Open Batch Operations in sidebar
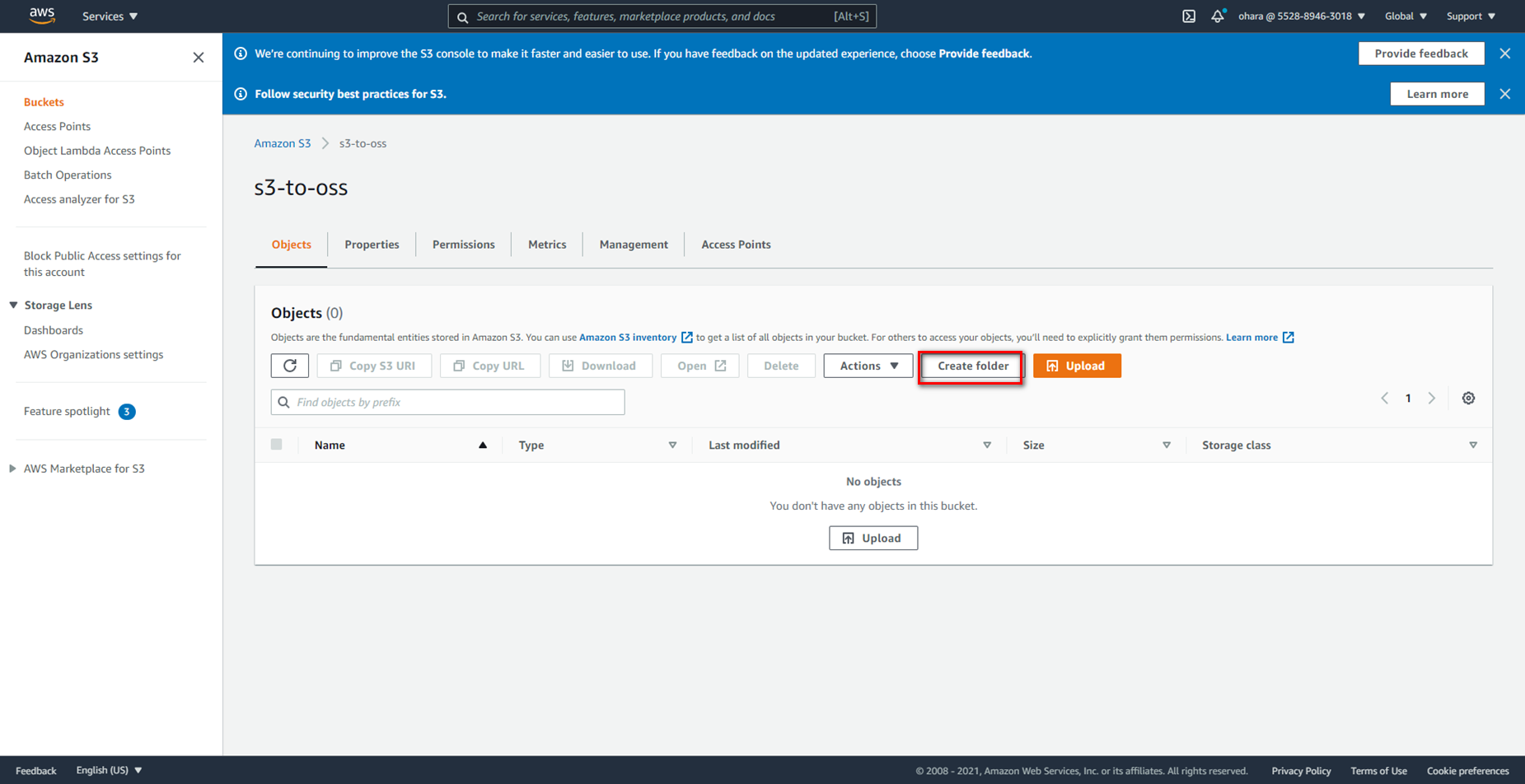Viewport: 1525px width, 784px height. pyautogui.click(x=68, y=175)
